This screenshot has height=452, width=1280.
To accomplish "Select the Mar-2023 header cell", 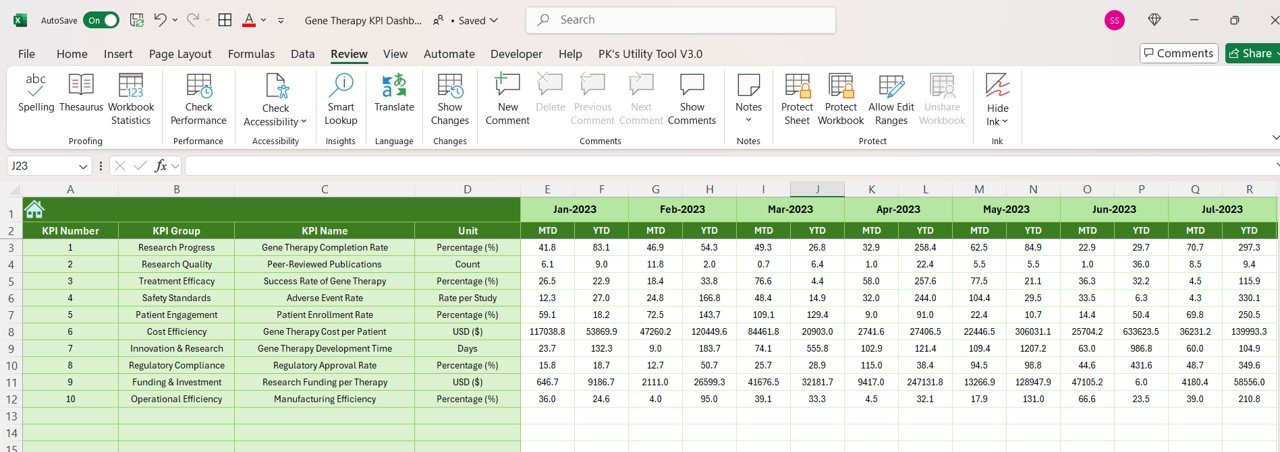I will (790, 209).
